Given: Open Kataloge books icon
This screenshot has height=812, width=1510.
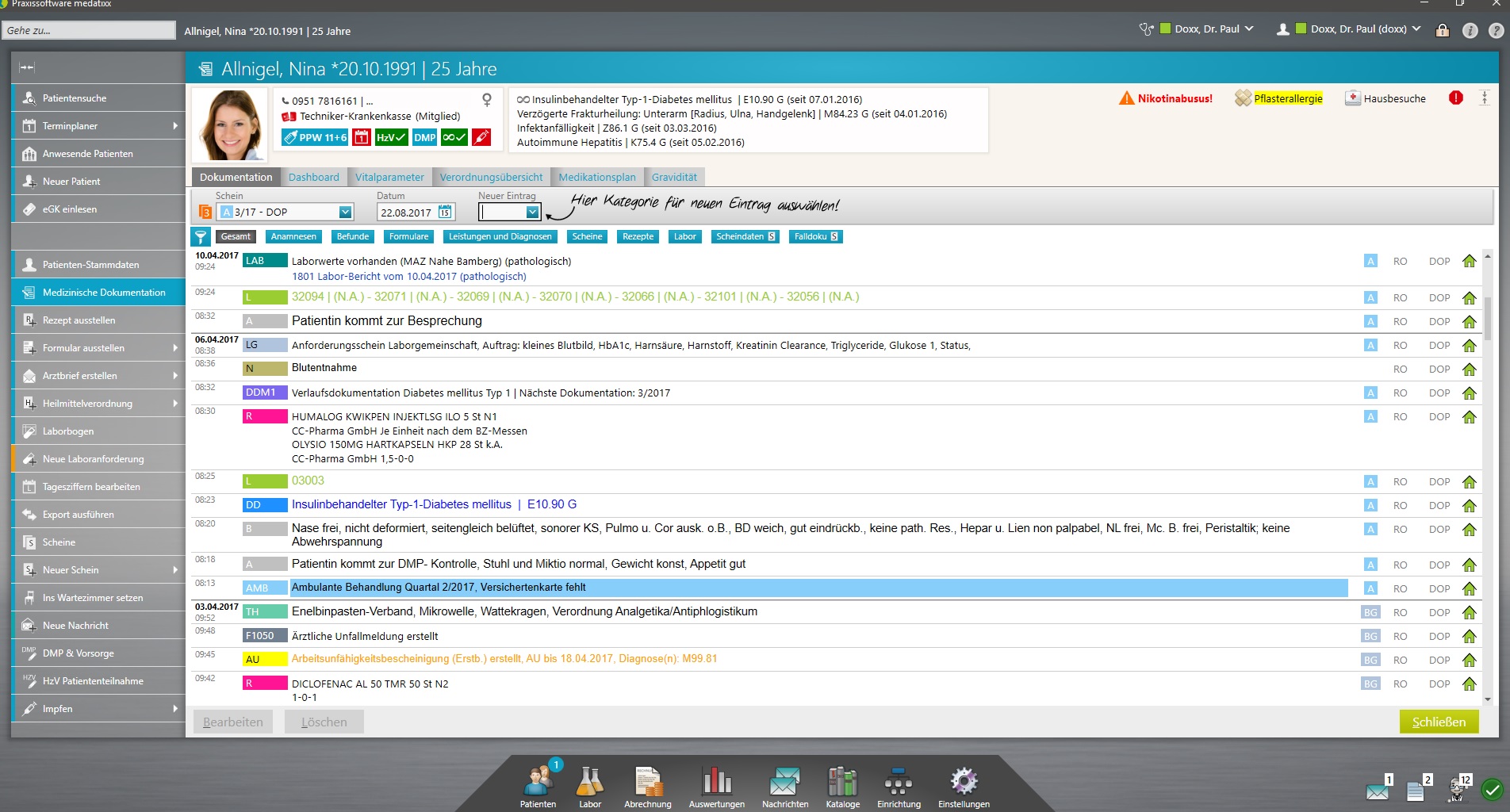Looking at the screenshot, I should pos(842,783).
